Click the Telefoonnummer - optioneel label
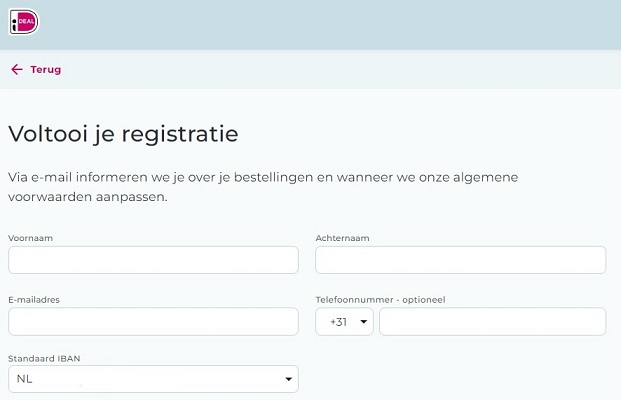Image resolution: width=621 pixels, height=400 pixels. click(379, 299)
